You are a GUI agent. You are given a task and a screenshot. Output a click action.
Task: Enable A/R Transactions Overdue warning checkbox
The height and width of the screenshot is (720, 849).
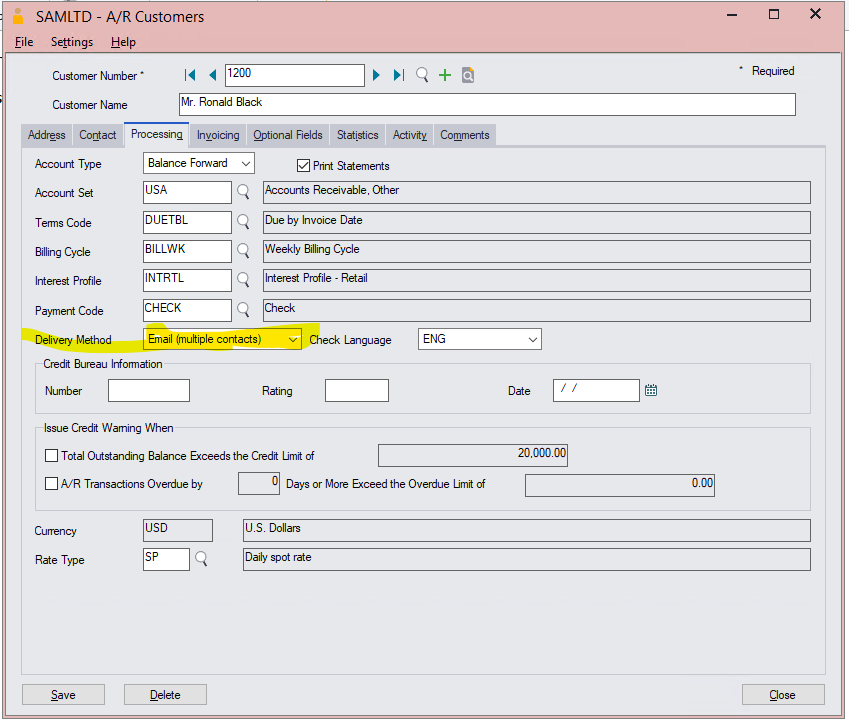[51, 483]
